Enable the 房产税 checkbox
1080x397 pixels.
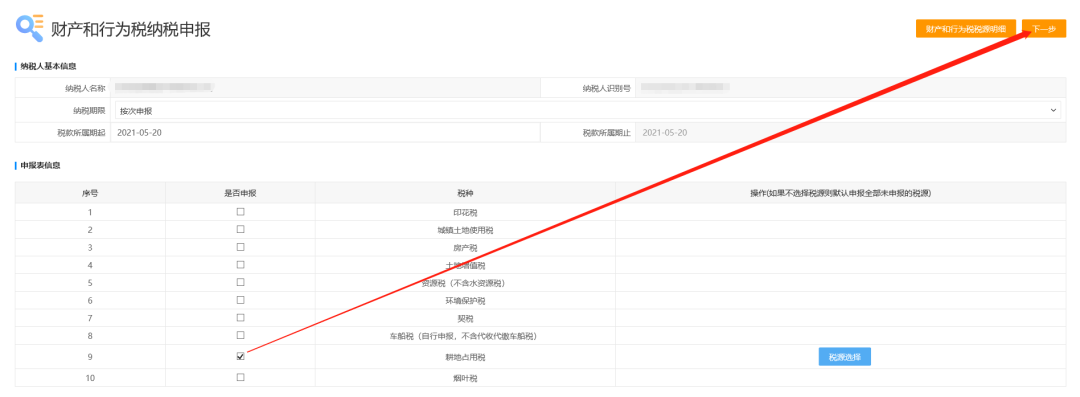240,247
